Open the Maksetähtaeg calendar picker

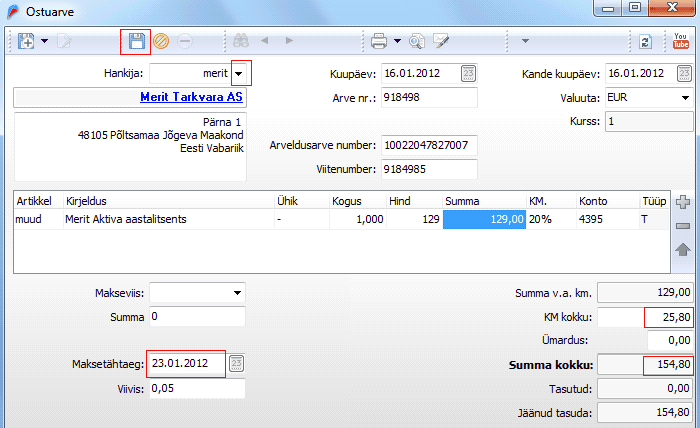click(237, 363)
